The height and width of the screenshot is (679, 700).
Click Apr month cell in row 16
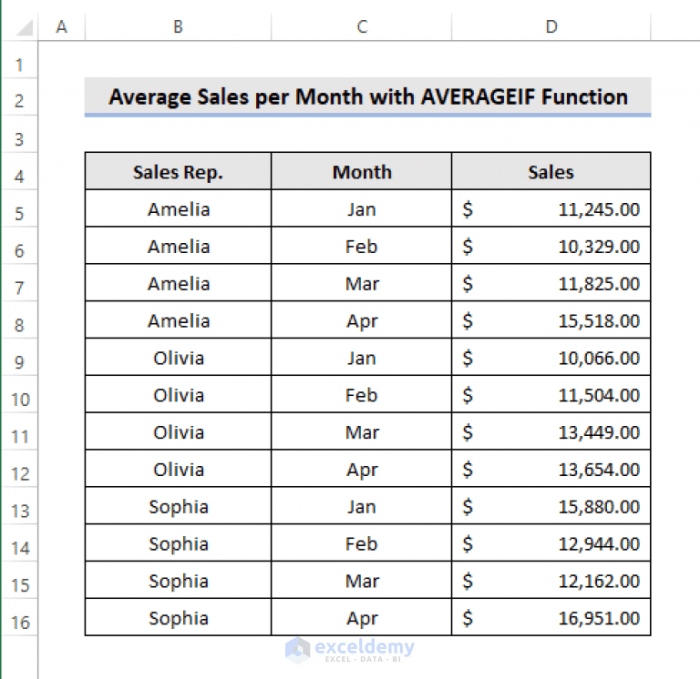click(x=362, y=617)
